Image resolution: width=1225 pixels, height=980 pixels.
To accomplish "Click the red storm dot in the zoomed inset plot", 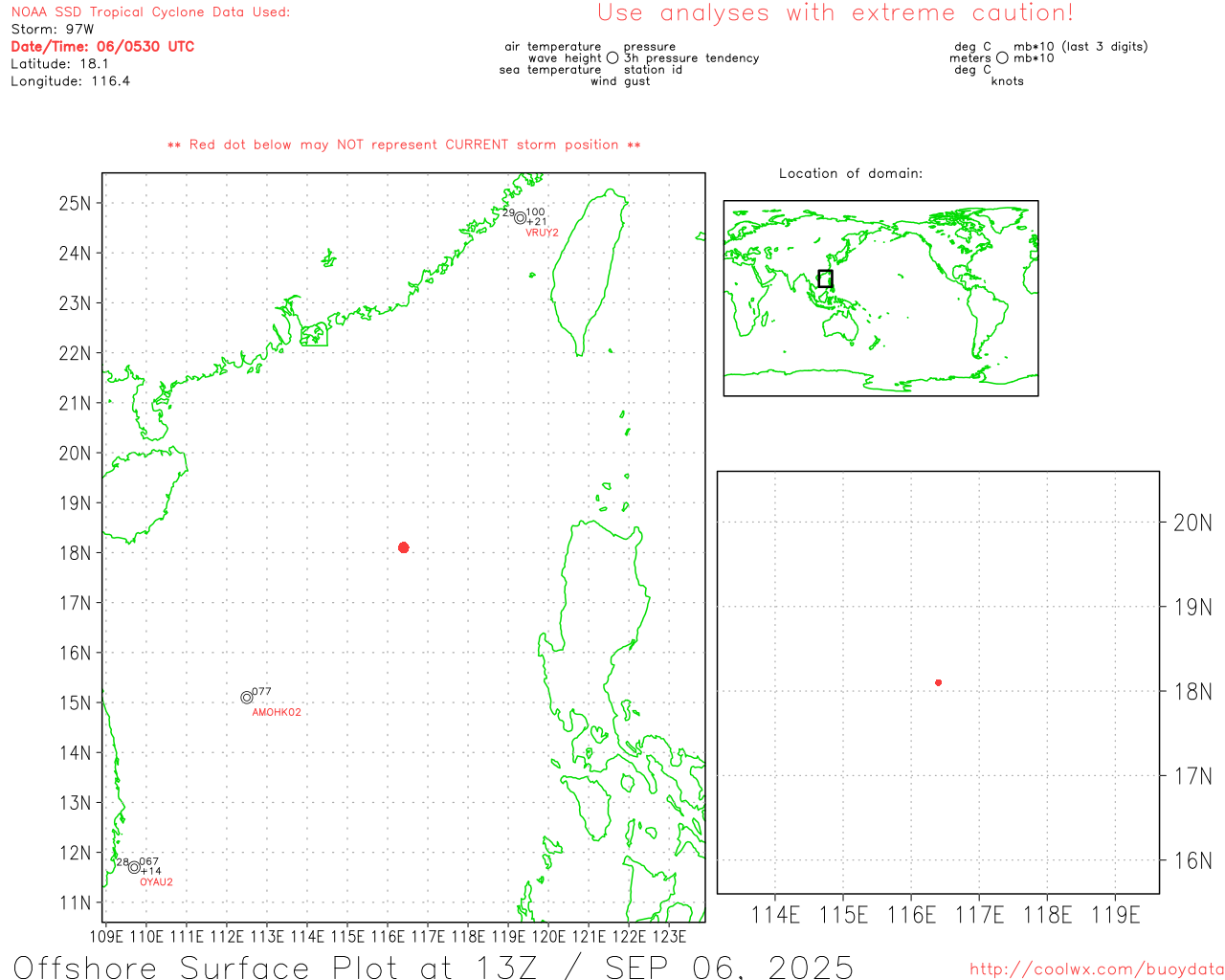I will coord(938,682).
